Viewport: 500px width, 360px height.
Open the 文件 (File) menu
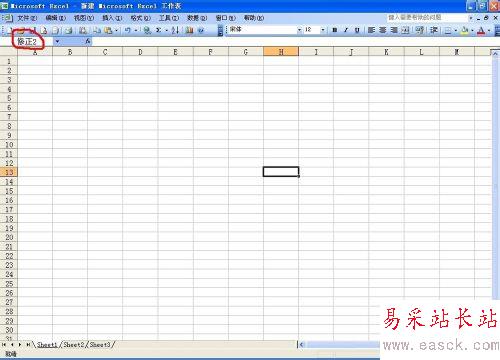click(27, 18)
